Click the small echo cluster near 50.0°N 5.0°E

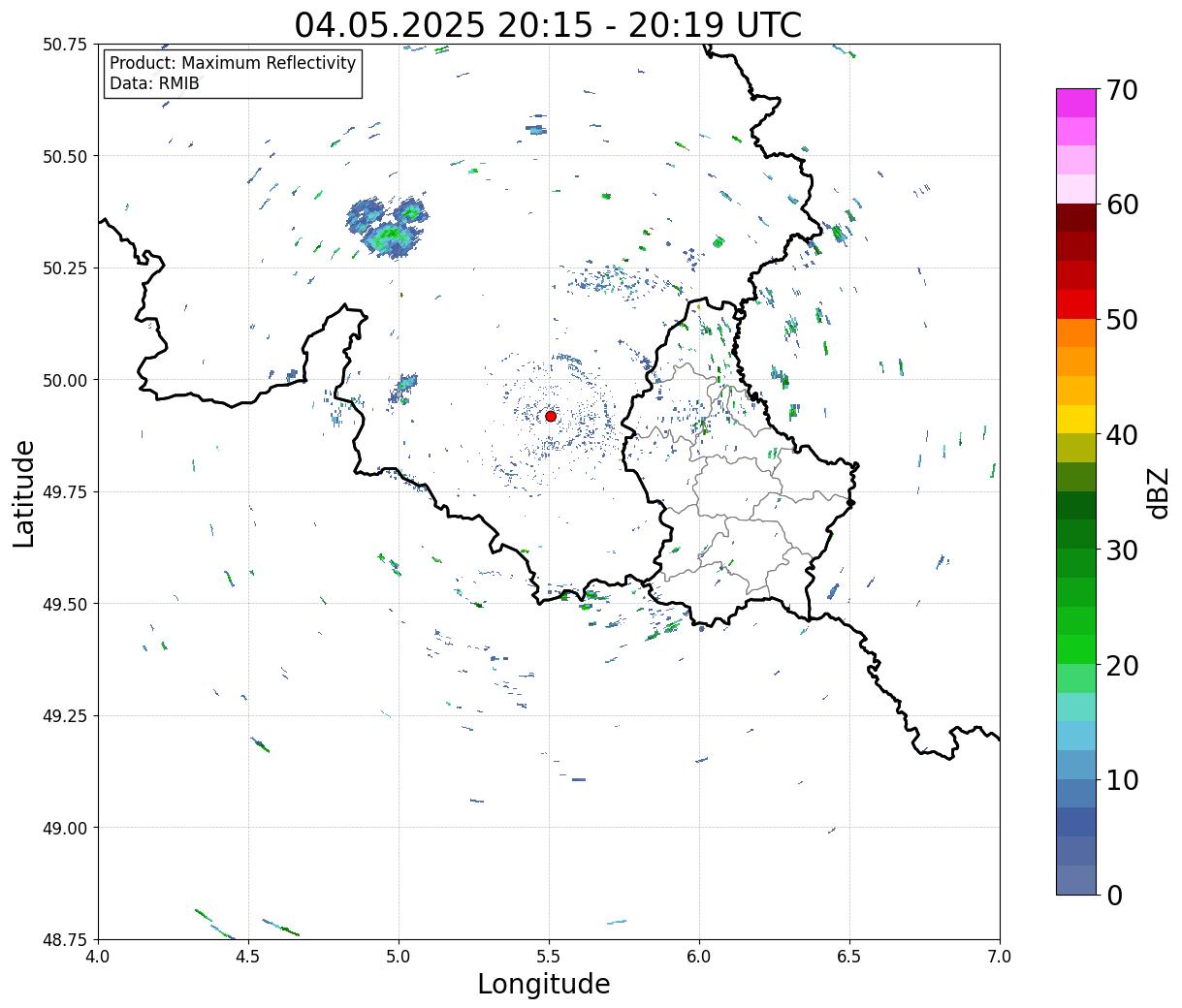403,388
